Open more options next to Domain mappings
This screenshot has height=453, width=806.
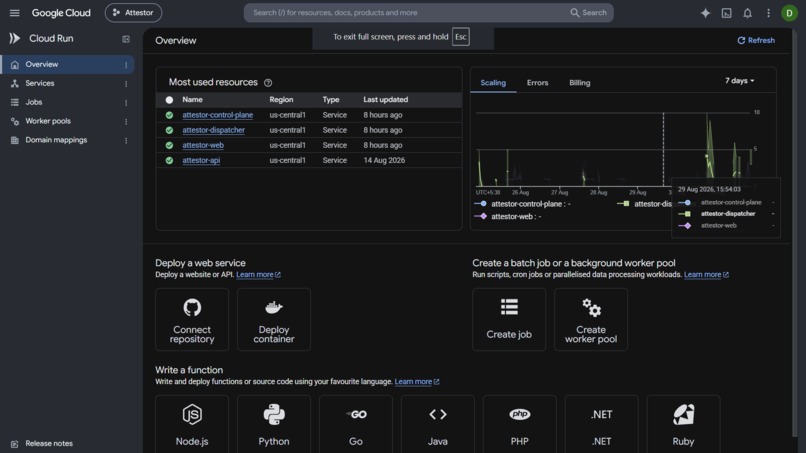(x=126, y=140)
